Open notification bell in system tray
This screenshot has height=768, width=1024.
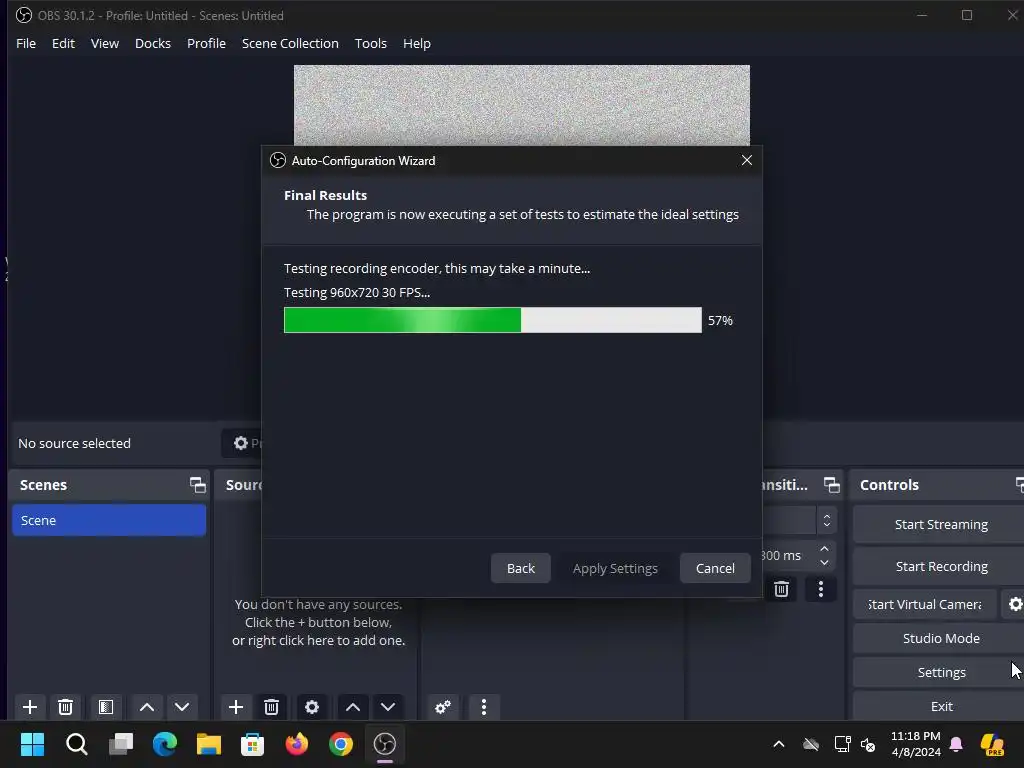point(956,744)
